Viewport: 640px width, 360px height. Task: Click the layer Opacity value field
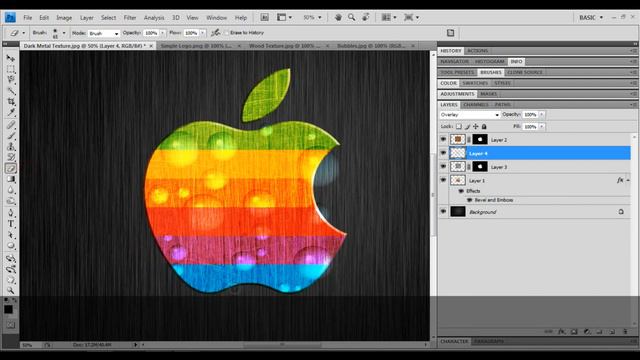(530, 115)
